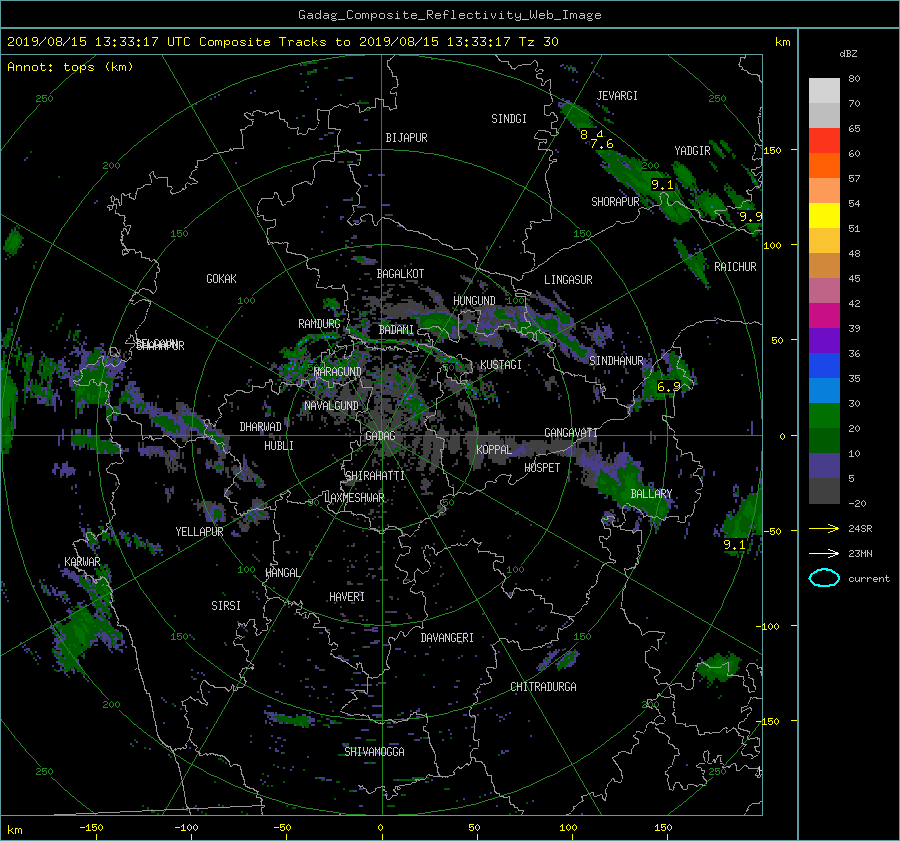
Task: Click the Gadag_Composite_Reflectivity_Web_Image title
Action: [x=449, y=15]
